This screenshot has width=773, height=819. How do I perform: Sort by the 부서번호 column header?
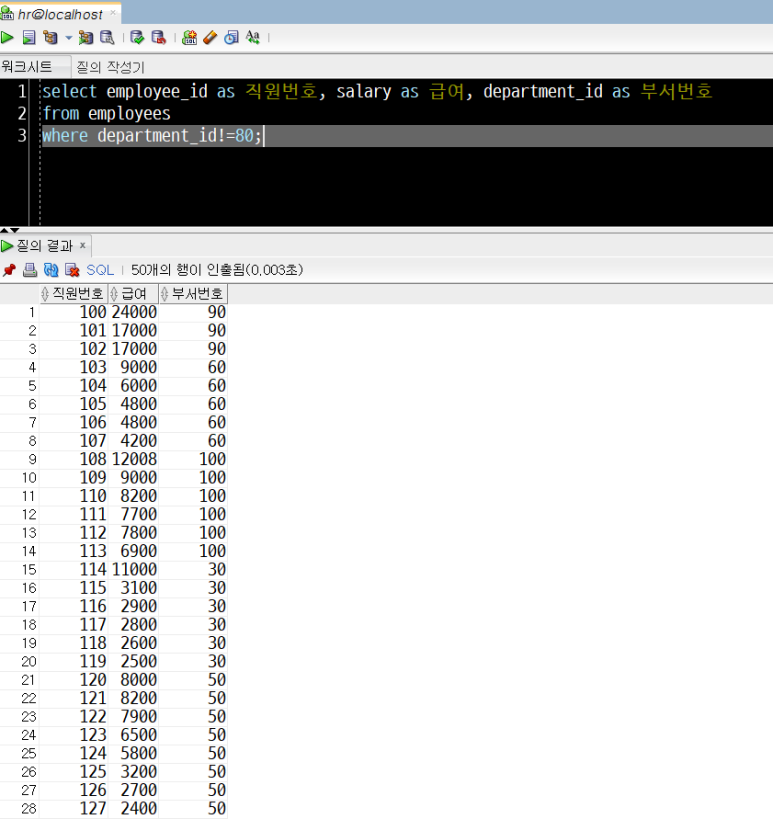pyautogui.click(x=193, y=294)
